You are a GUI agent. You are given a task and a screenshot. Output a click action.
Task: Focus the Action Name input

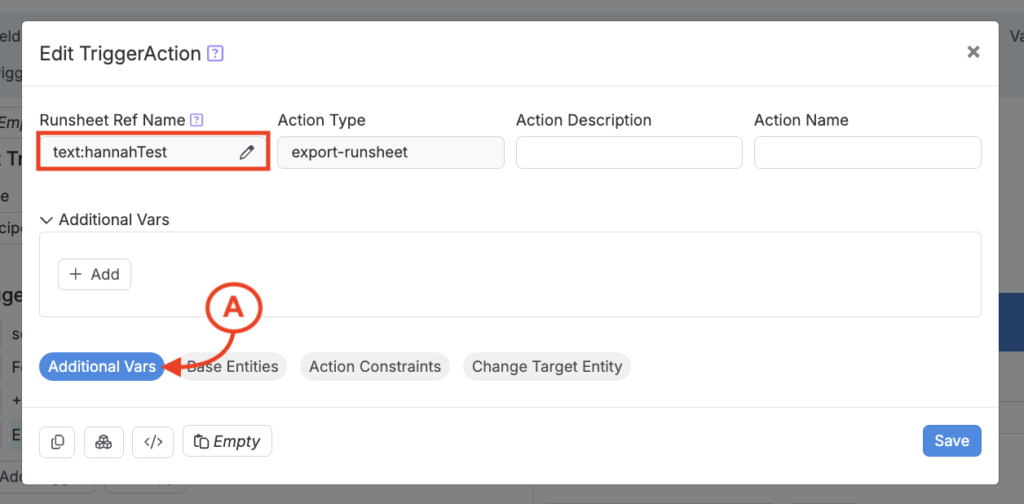pos(867,153)
